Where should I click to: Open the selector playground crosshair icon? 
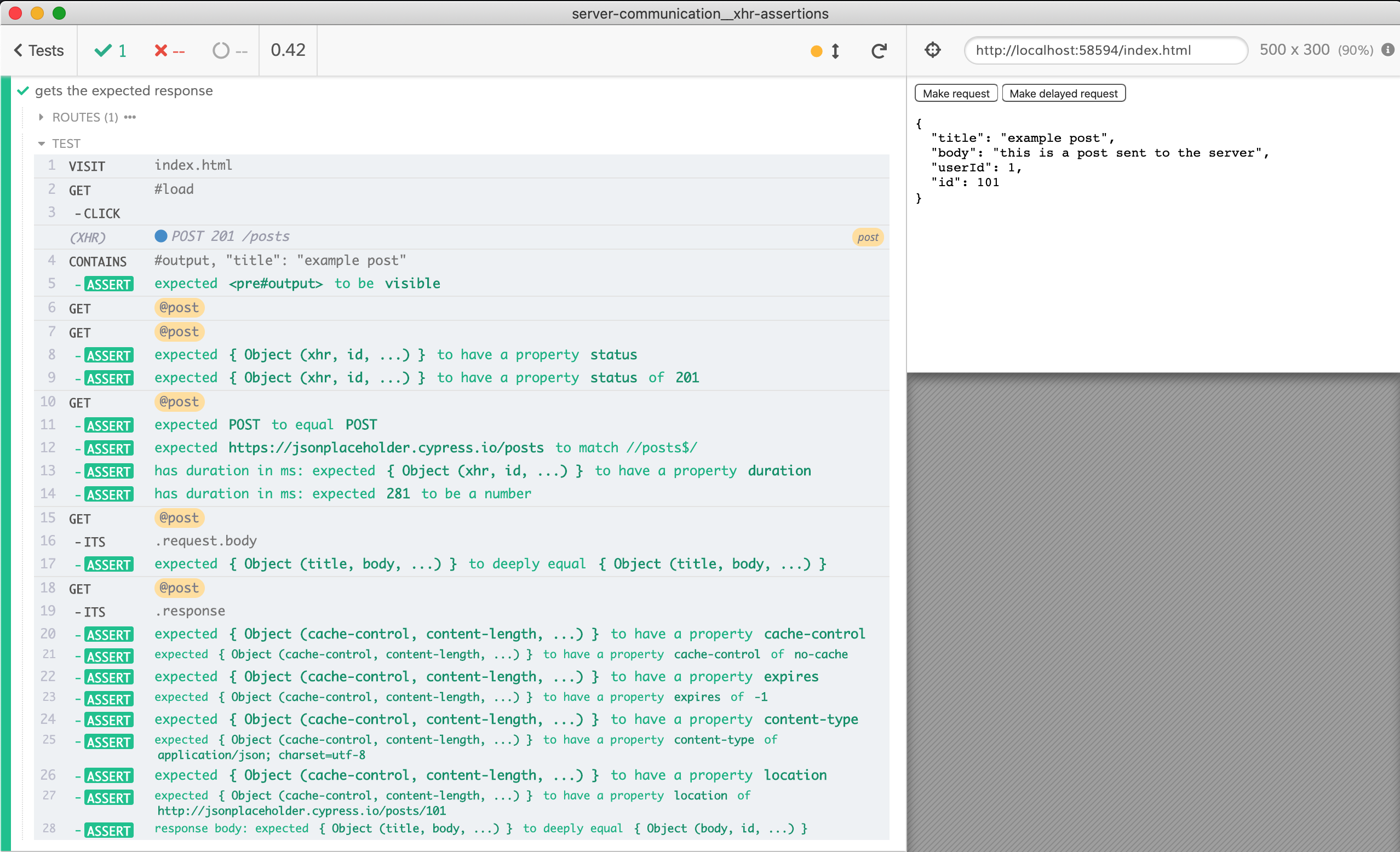point(932,50)
